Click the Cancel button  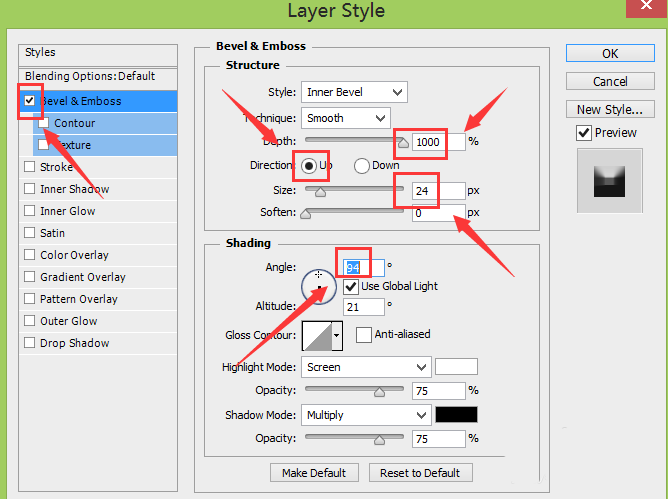(x=610, y=81)
